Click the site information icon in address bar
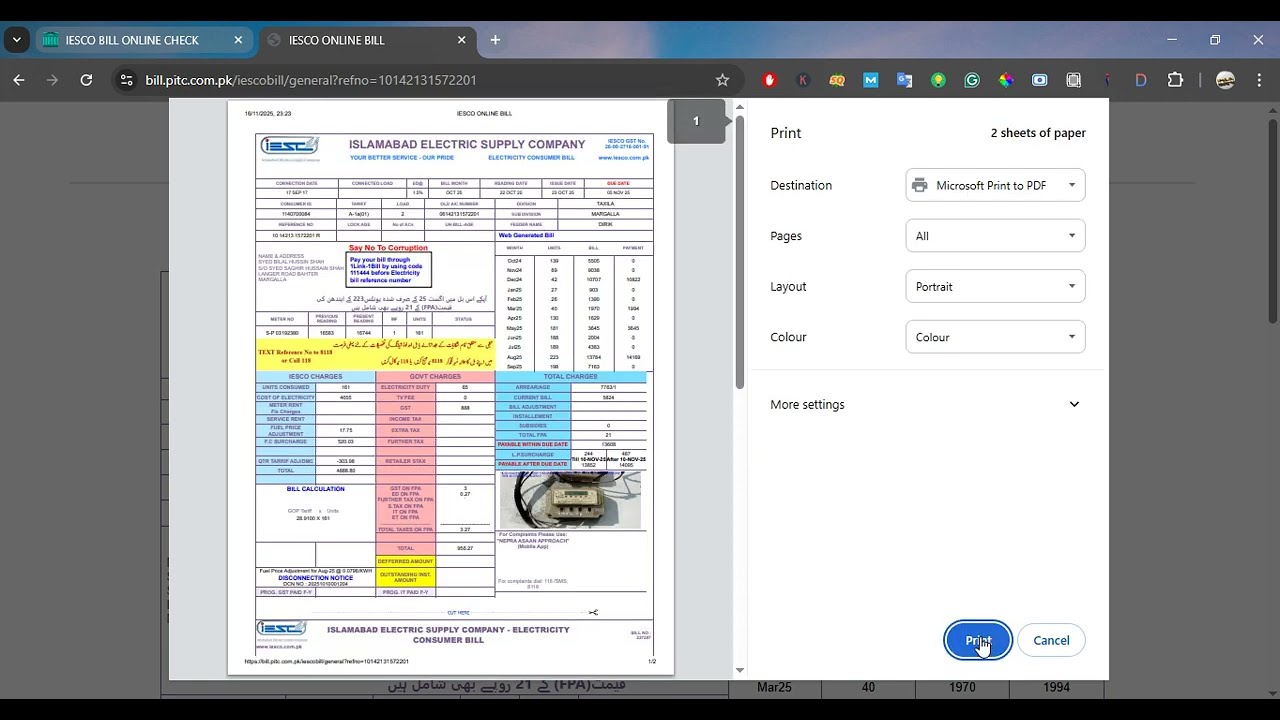 tap(126, 80)
